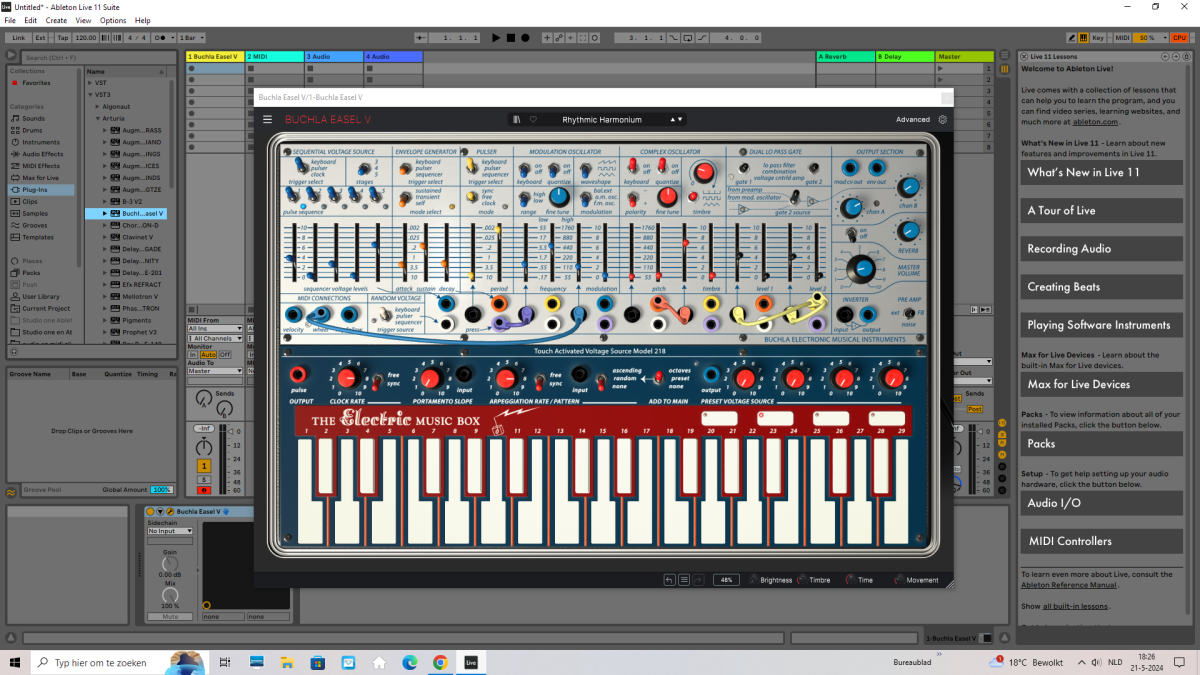1200x675 pixels.
Task: Click the Timbre macro knob
Action: point(802,579)
